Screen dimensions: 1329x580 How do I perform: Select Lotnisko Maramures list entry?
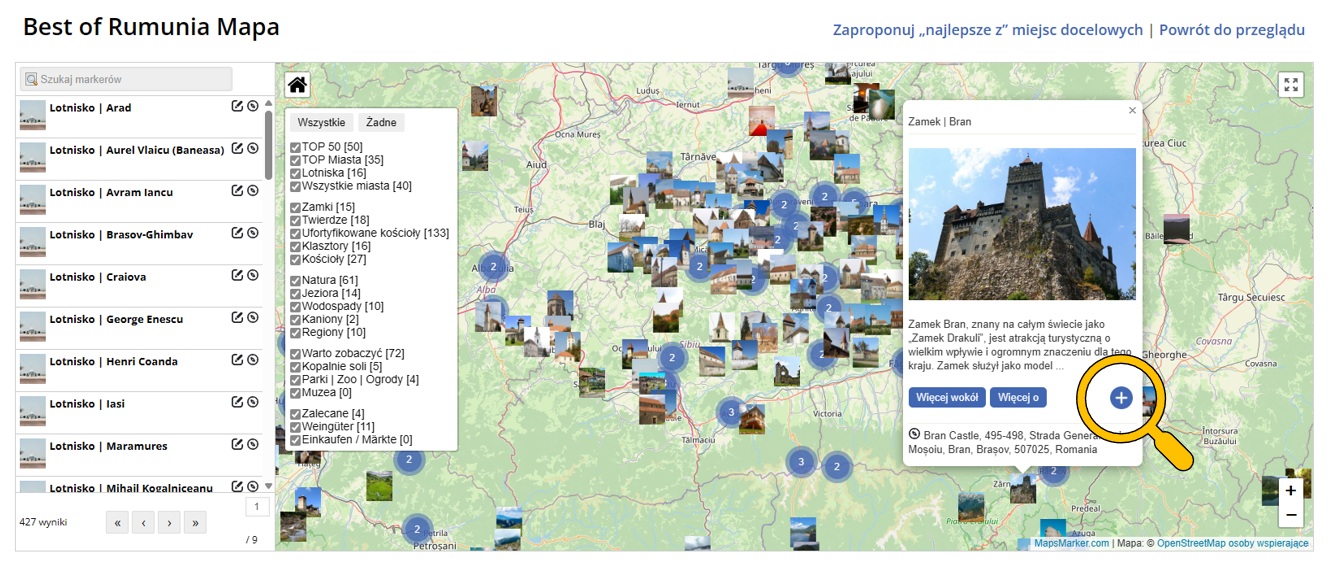(108, 446)
